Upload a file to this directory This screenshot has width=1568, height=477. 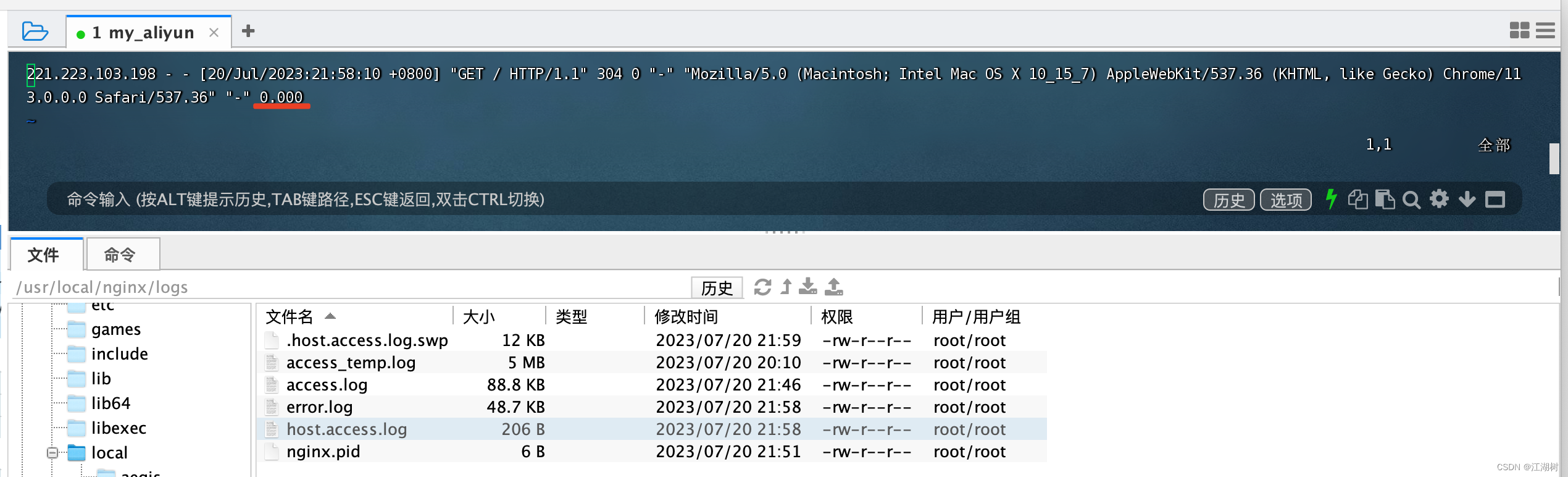(x=834, y=287)
